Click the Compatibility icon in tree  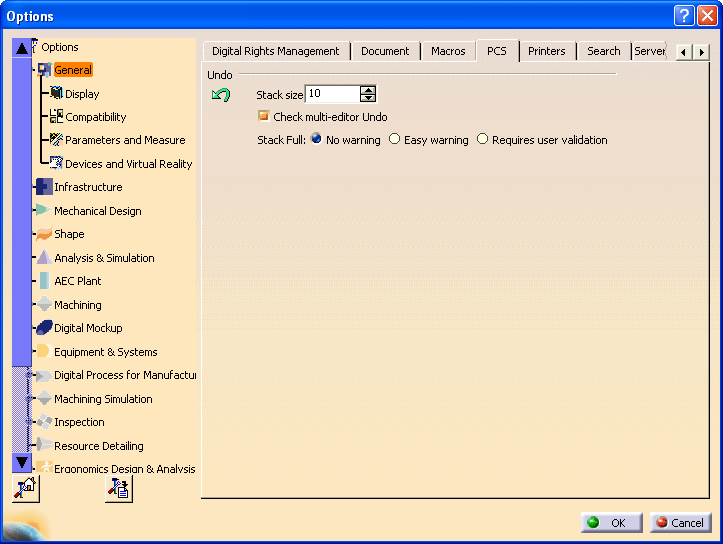(x=56, y=117)
